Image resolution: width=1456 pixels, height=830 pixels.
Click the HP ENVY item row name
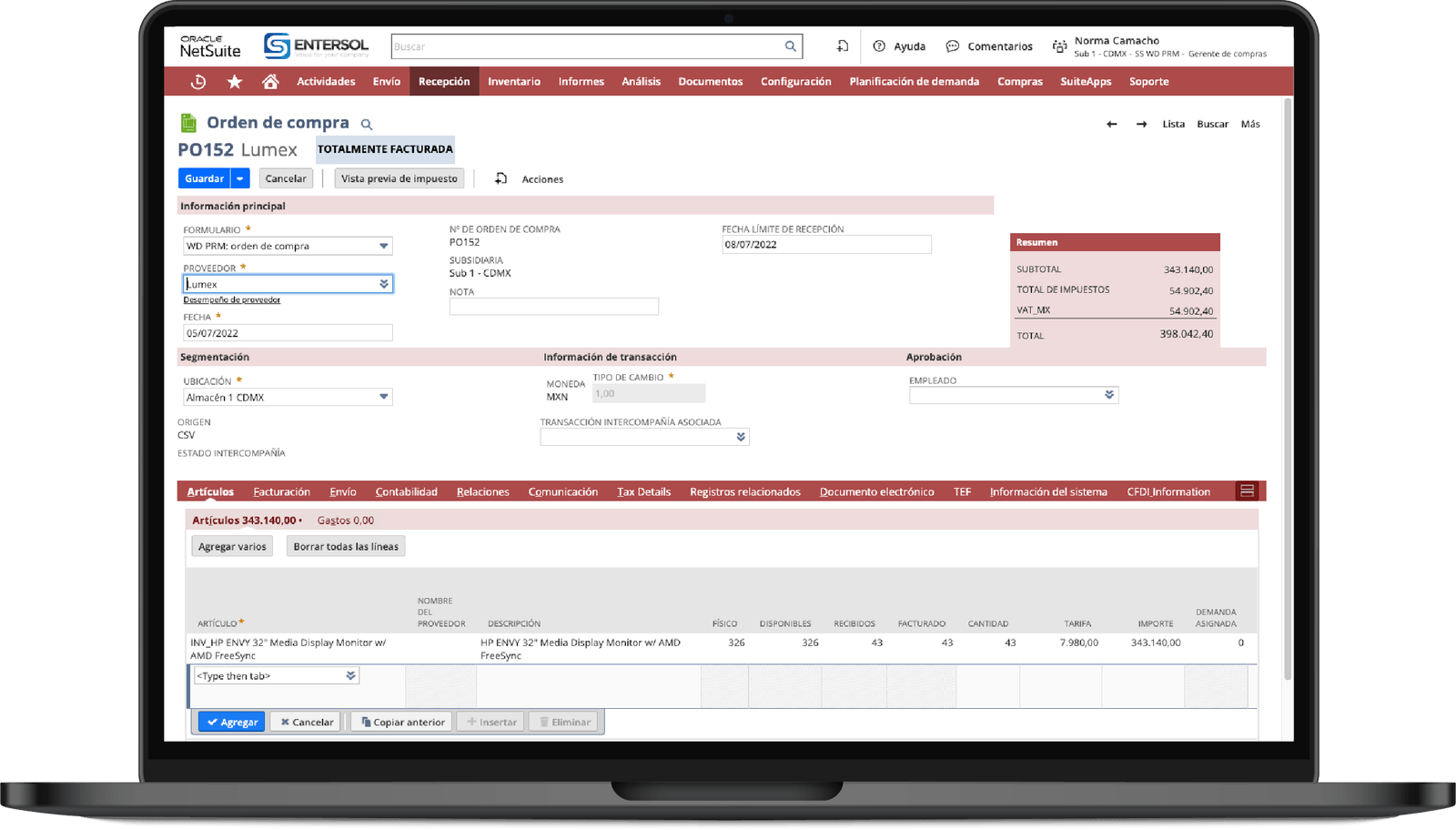(288, 649)
